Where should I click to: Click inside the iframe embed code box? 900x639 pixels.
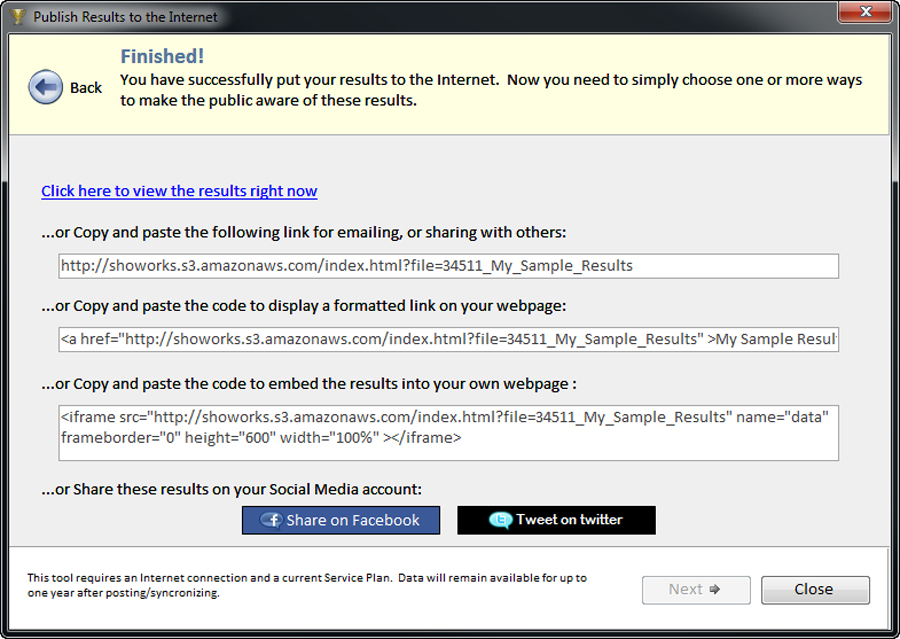click(x=448, y=432)
